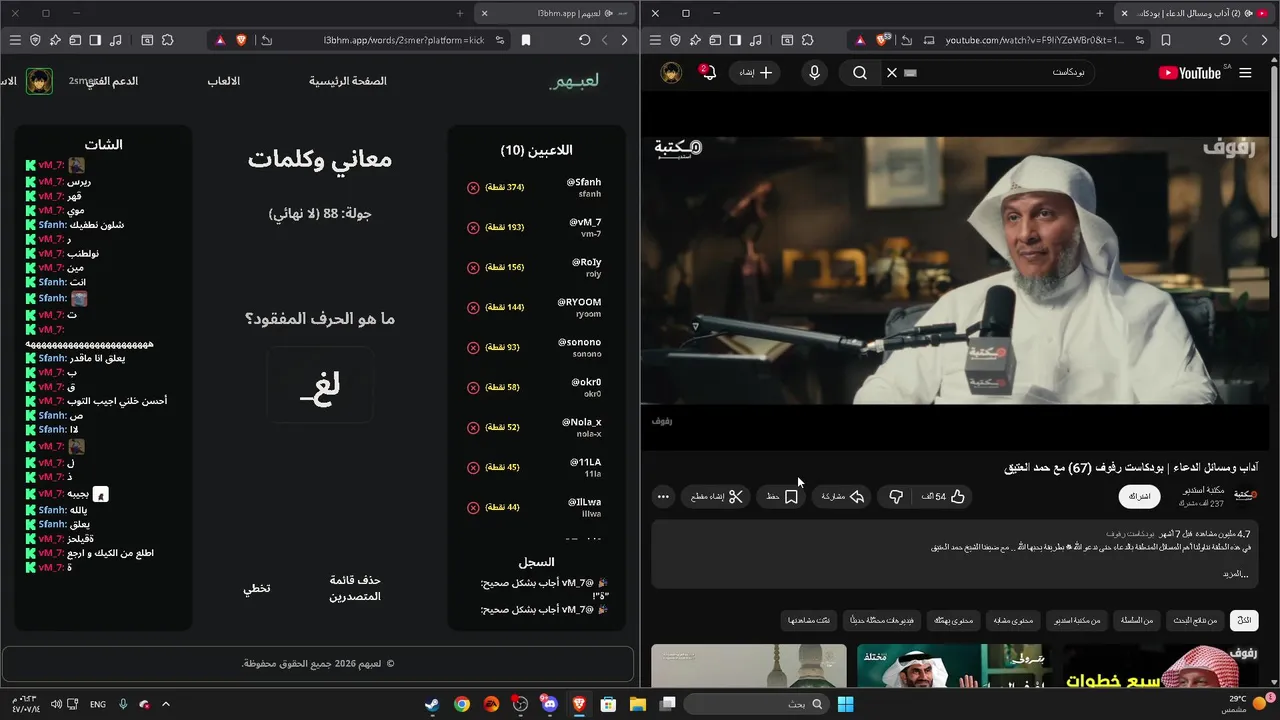
Task: Open new tab in YouTube window
Action: pyautogui.click(x=1100, y=13)
